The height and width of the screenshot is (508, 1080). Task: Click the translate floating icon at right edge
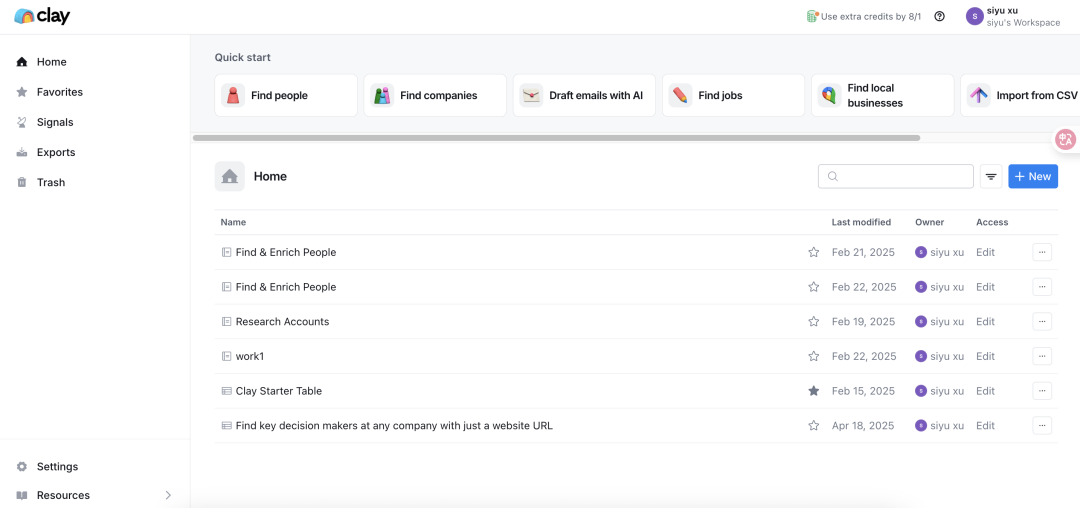(x=1066, y=140)
